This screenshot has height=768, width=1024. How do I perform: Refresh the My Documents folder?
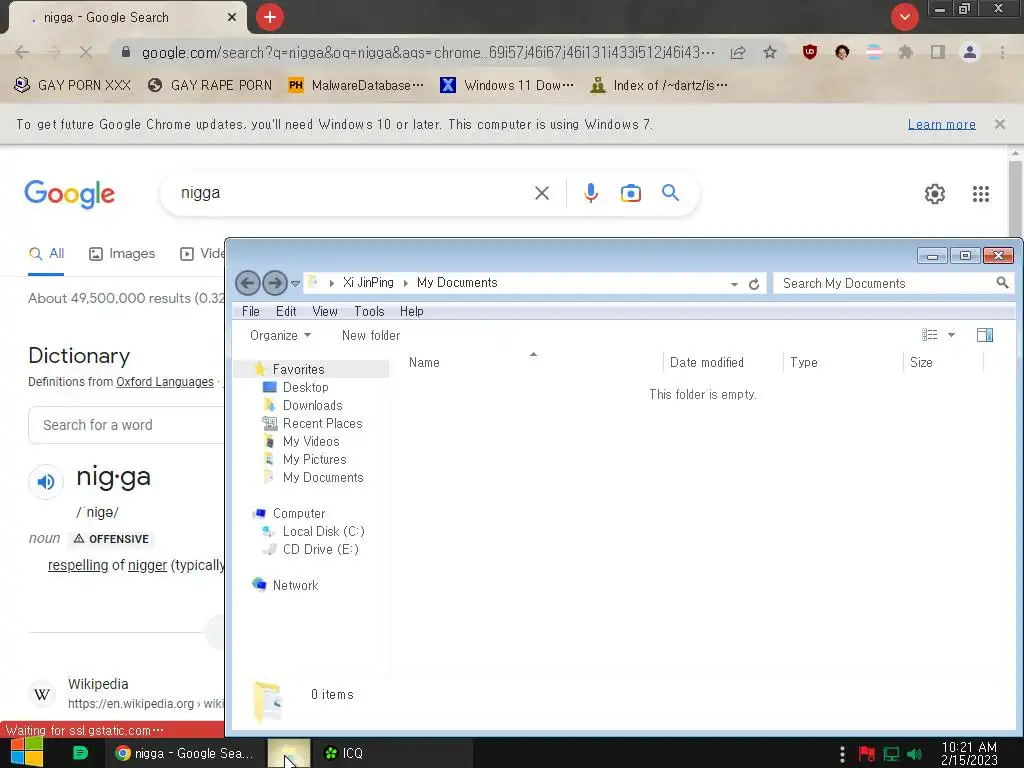(754, 284)
